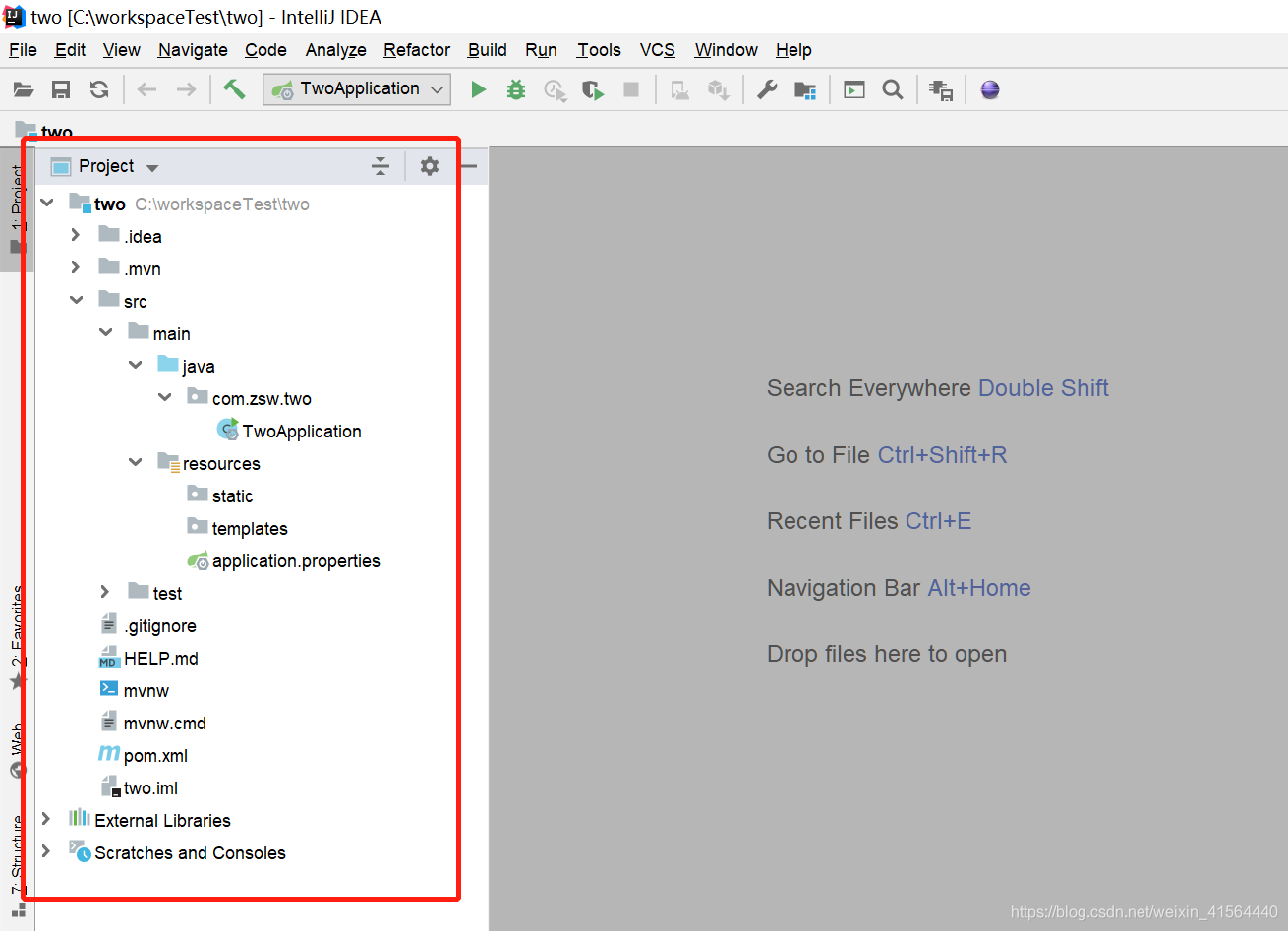Click the Back navigation arrow
This screenshot has height=931, width=1288.
(x=147, y=89)
